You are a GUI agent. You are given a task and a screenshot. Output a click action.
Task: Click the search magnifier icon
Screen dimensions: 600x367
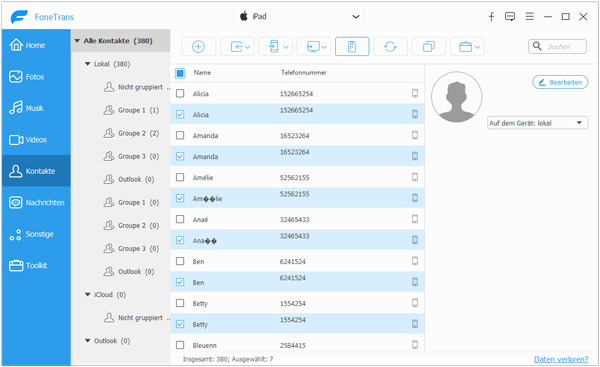[537, 46]
